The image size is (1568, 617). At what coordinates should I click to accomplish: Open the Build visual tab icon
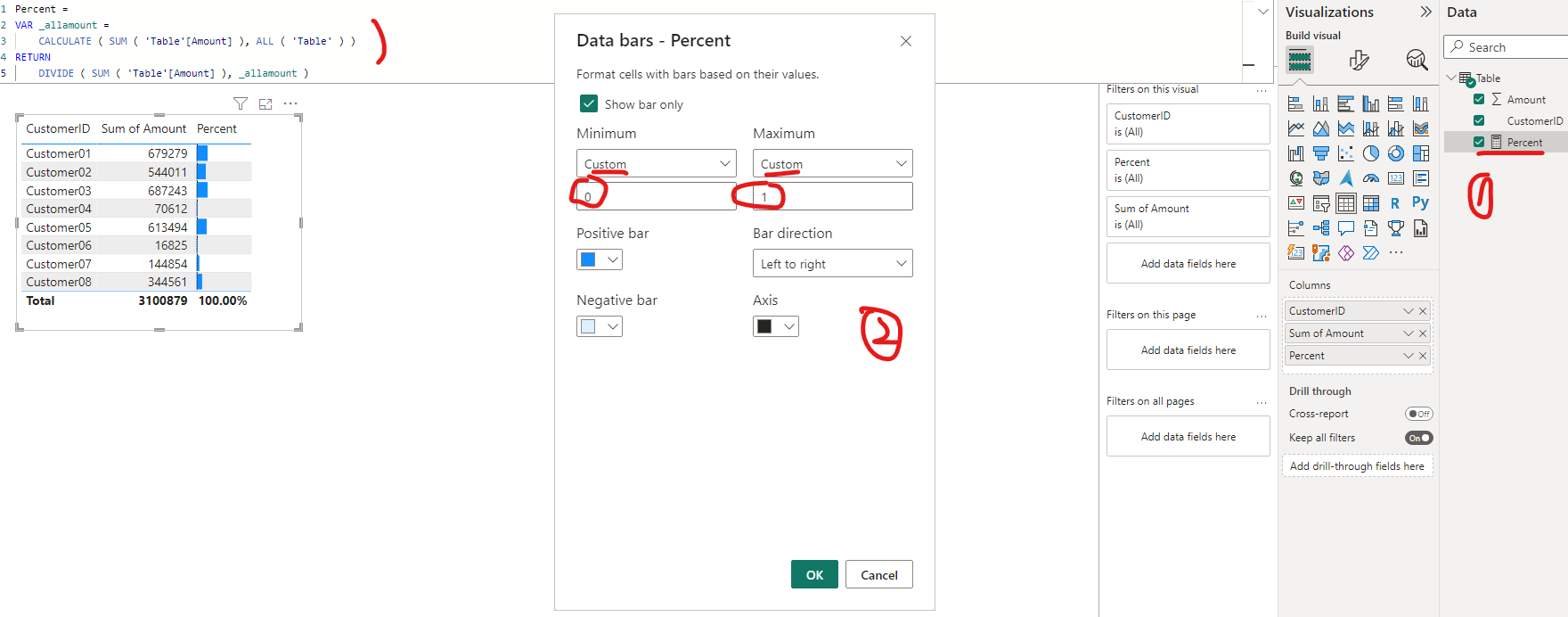pyautogui.click(x=1300, y=60)
